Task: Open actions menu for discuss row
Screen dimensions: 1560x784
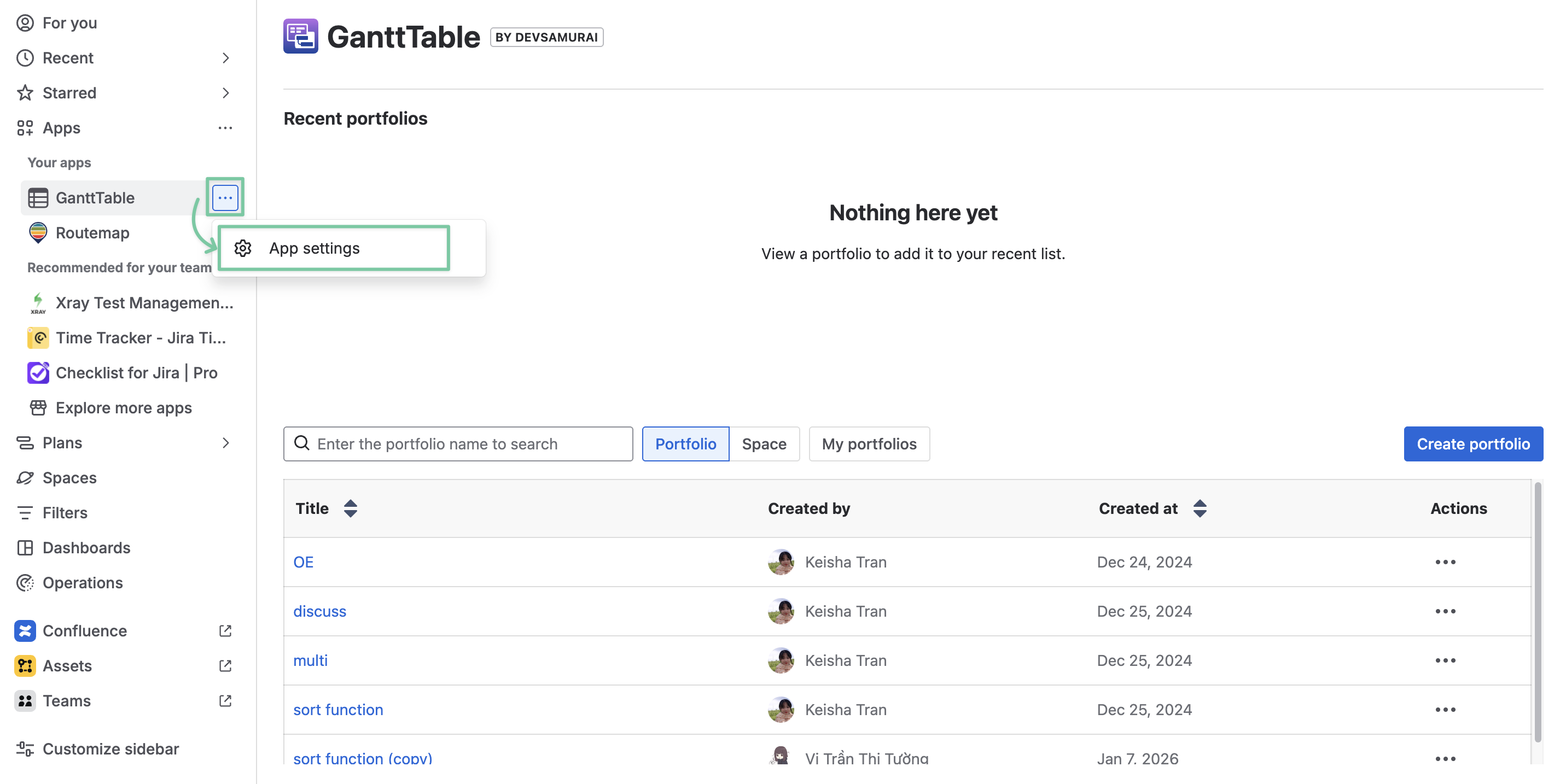Action: click(1446, 611)
